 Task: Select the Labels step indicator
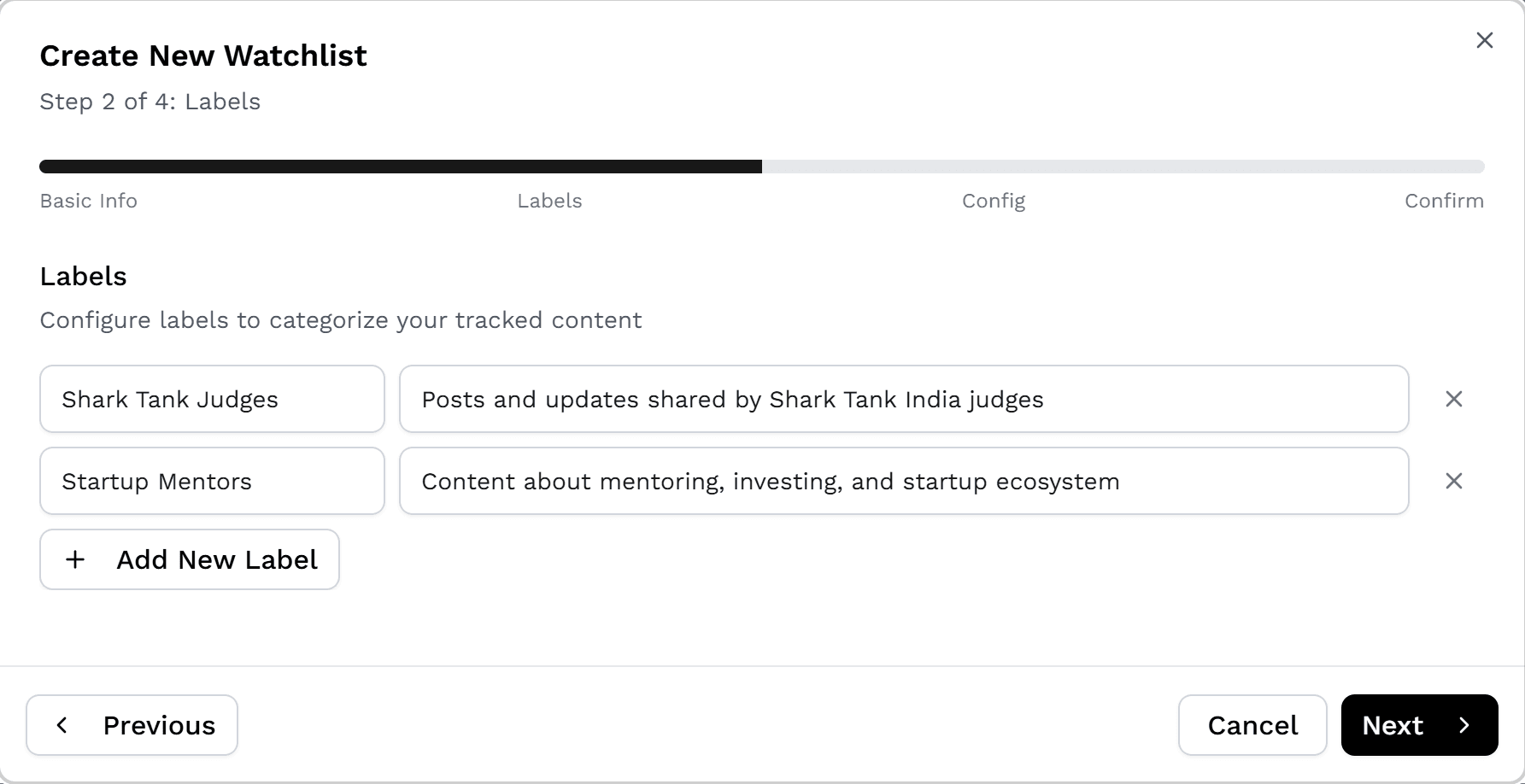point(549,201)
